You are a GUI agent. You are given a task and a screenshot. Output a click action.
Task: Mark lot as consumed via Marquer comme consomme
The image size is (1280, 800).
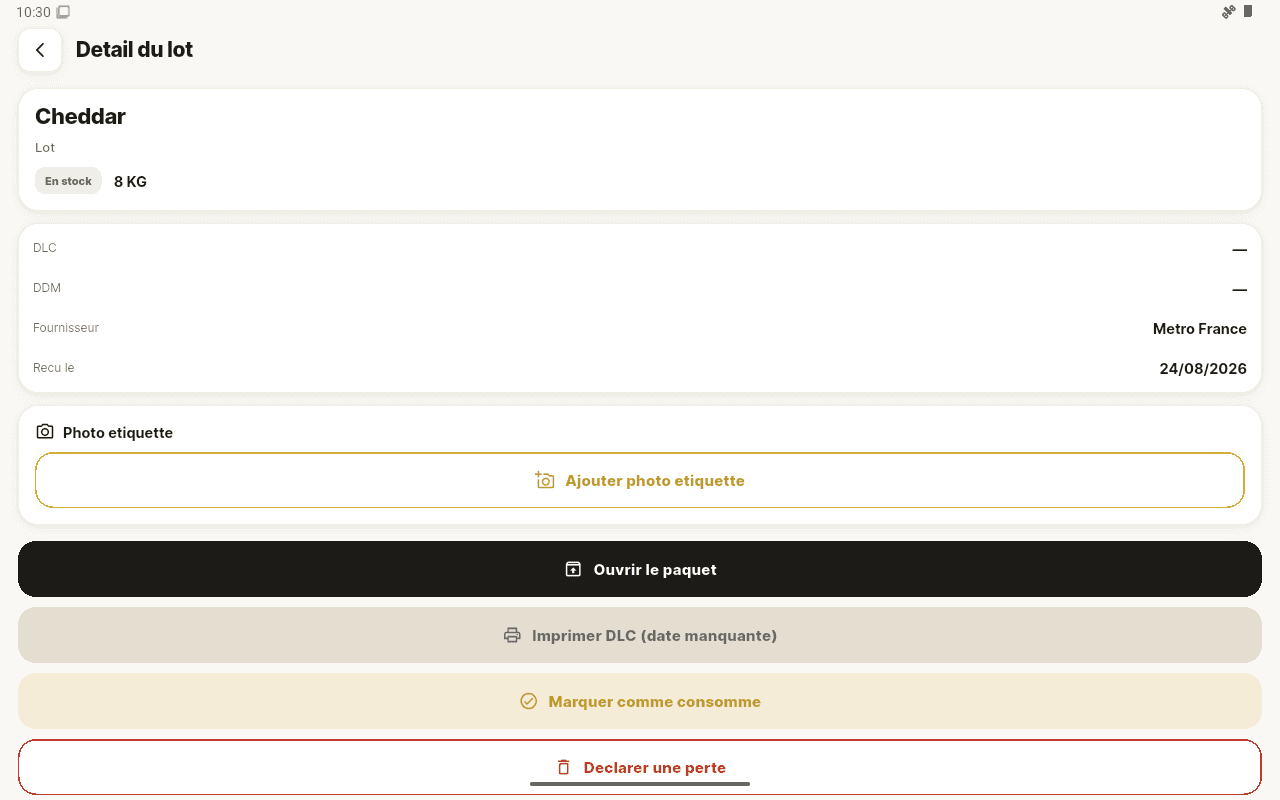click(x=640, y=701)
